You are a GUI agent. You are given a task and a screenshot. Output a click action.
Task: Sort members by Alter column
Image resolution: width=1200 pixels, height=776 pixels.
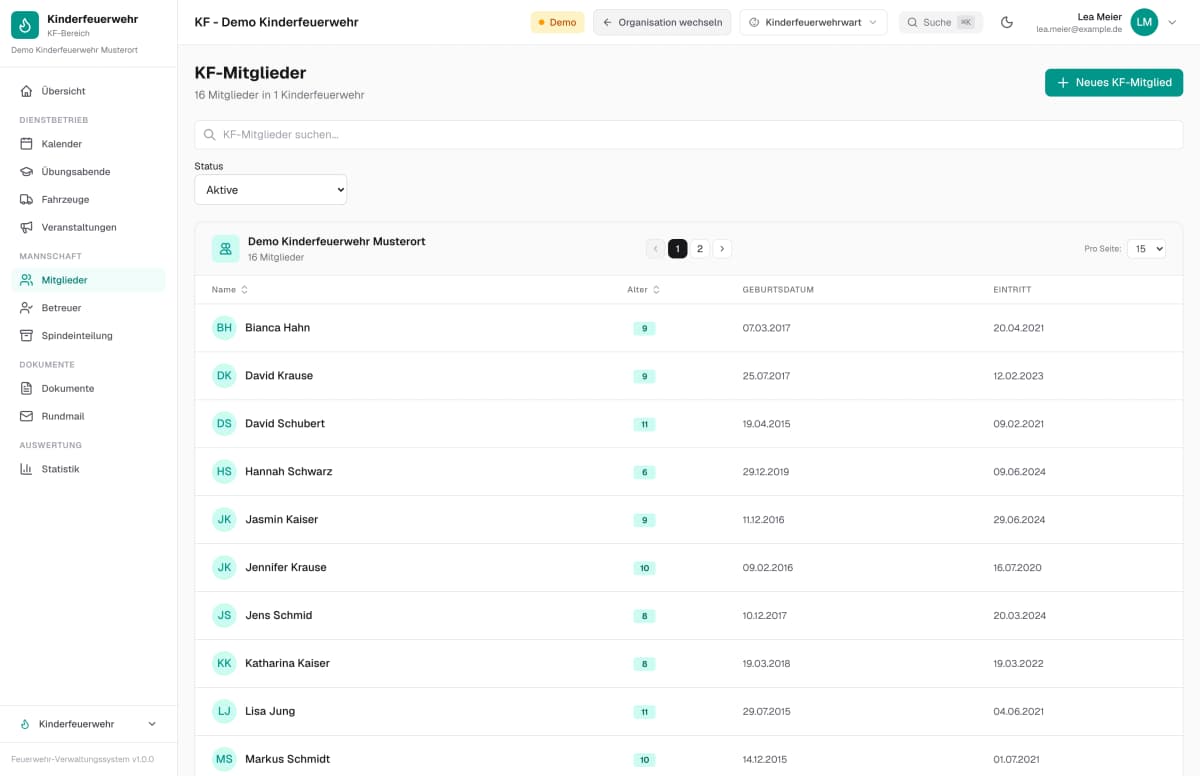tap(643, 290)
